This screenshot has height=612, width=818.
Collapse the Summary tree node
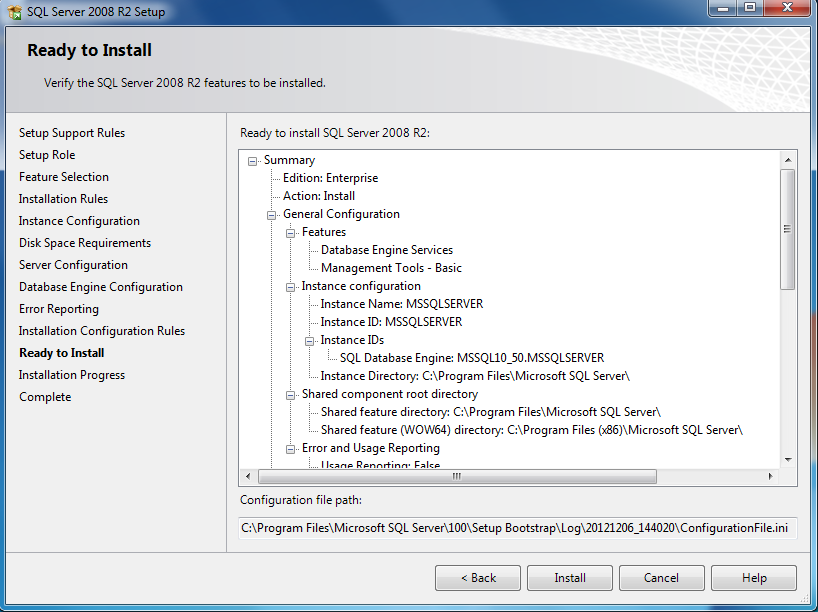[252, 161]
